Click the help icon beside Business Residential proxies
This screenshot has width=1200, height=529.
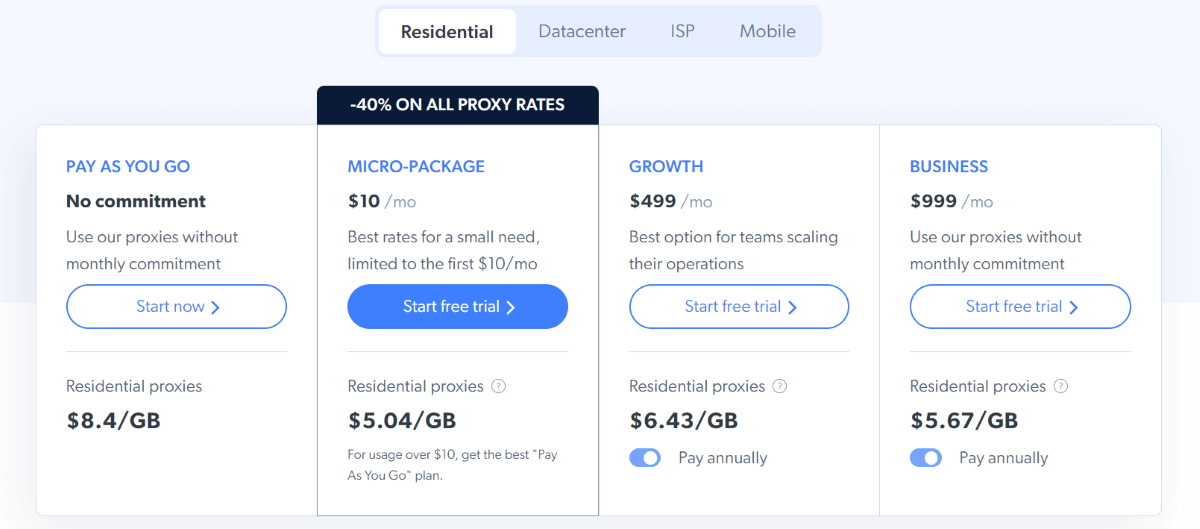click(1061, 386)
